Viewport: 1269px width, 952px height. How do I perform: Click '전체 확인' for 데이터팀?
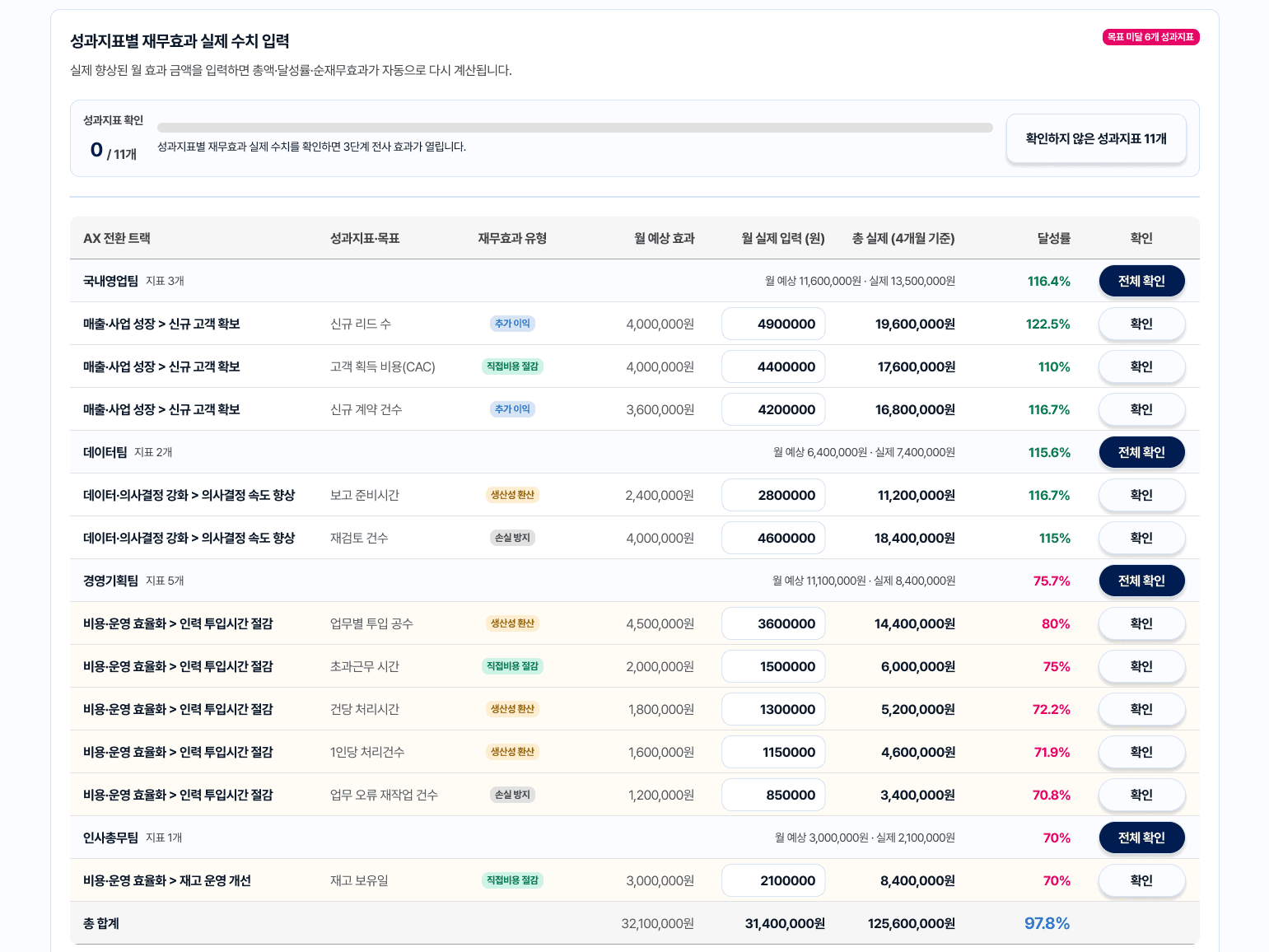pyautogui.click(x=1141, y=452)
